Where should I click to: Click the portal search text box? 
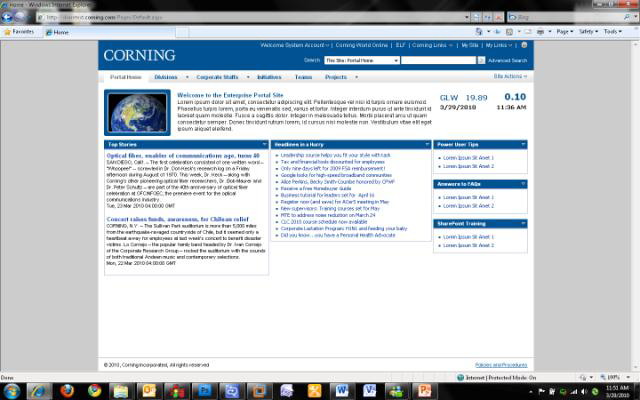pos(438,60)
